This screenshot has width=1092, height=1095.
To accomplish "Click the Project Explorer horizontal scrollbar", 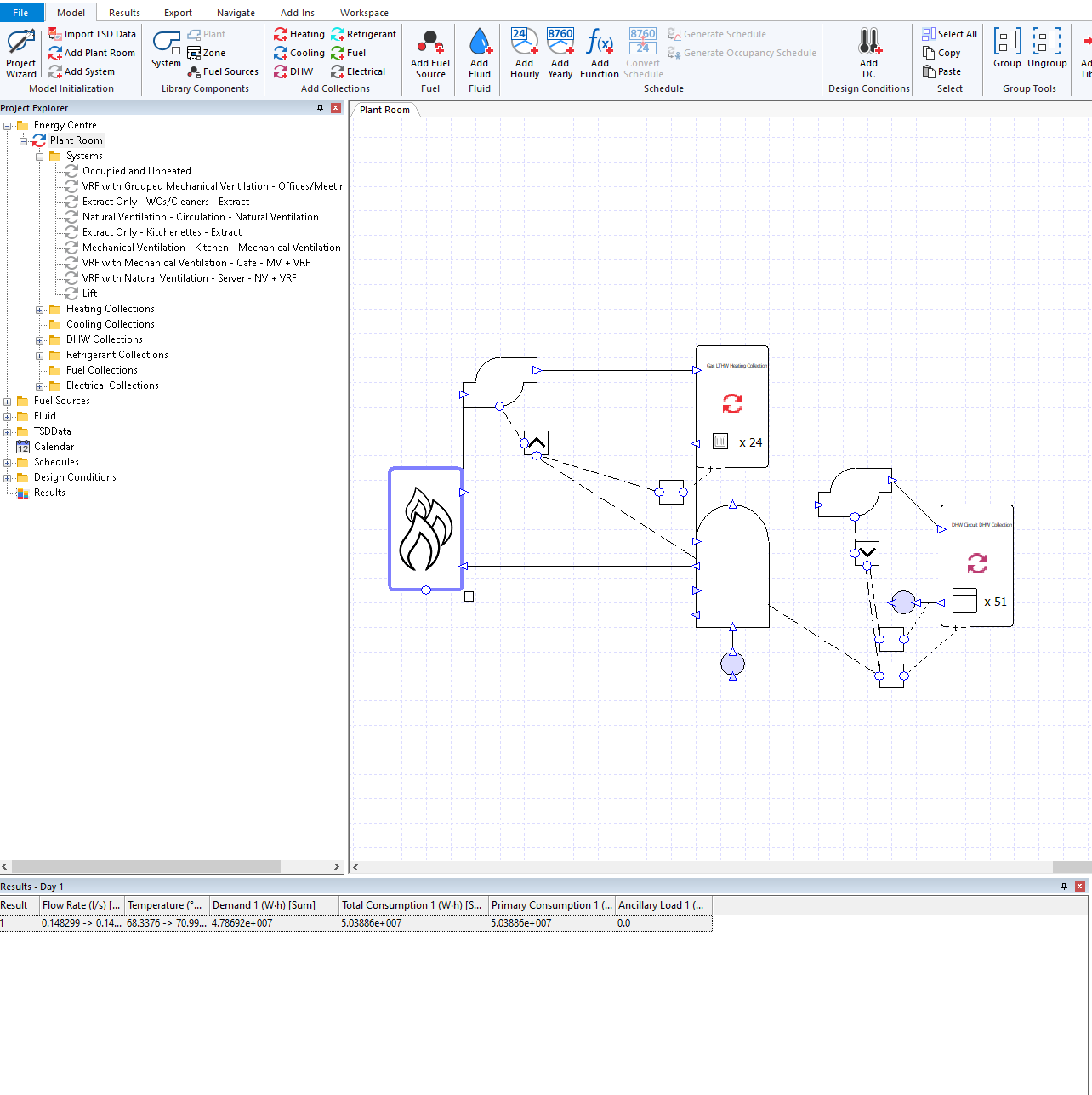I will tap(145, 866).
